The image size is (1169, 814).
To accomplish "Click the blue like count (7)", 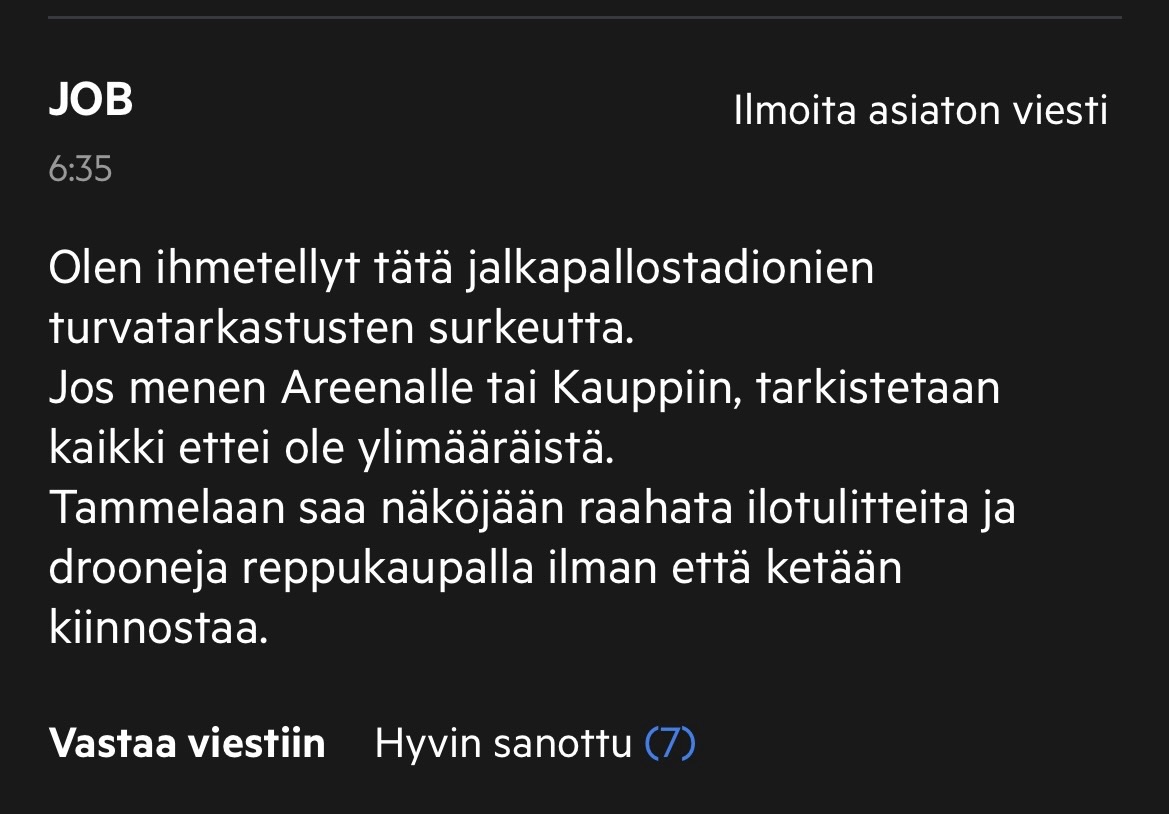I will [670, 744].
